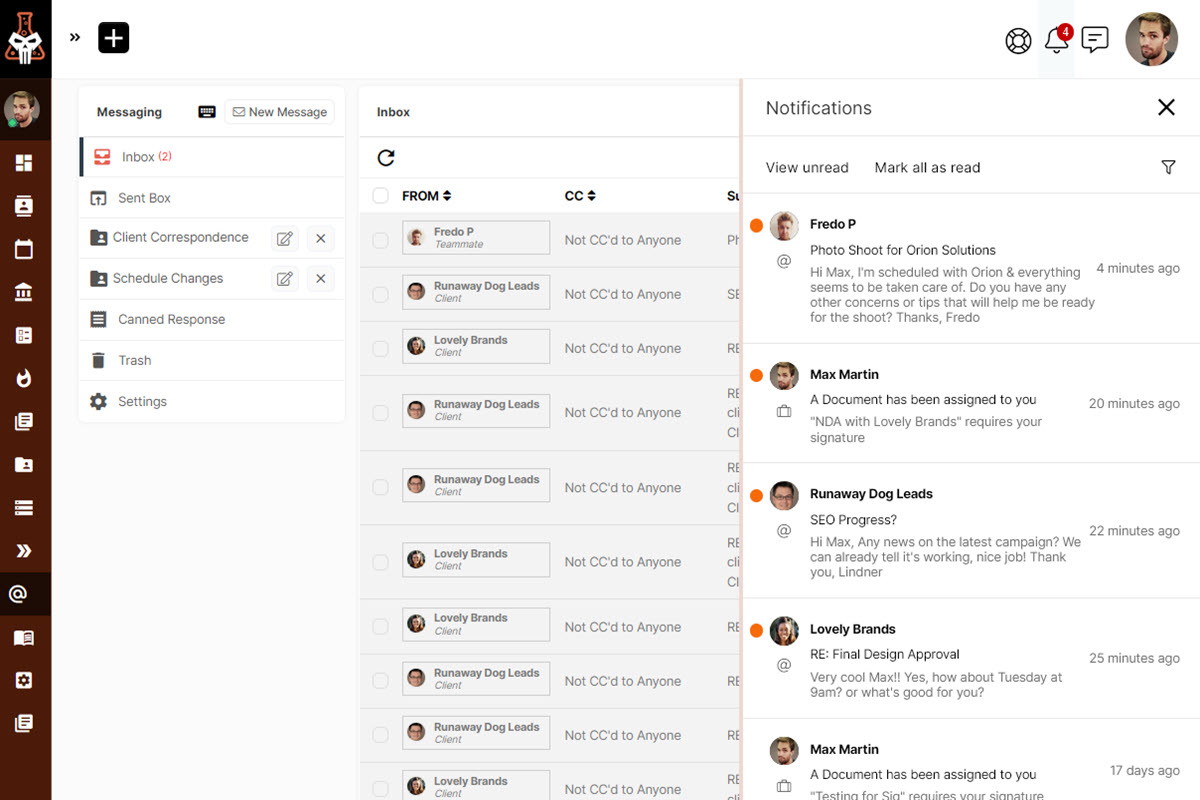Click the sidebar user avatar
This screenshot has height=800, width=1200.
[x=22, y=109]
